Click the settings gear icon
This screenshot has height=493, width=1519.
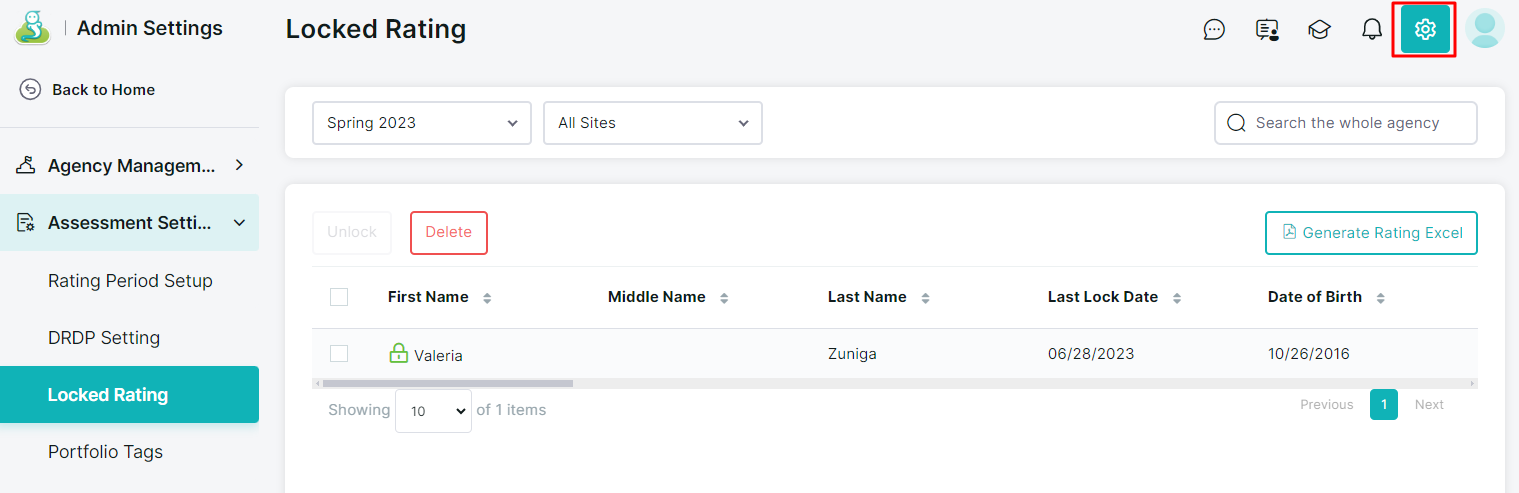coord(1425,30)
